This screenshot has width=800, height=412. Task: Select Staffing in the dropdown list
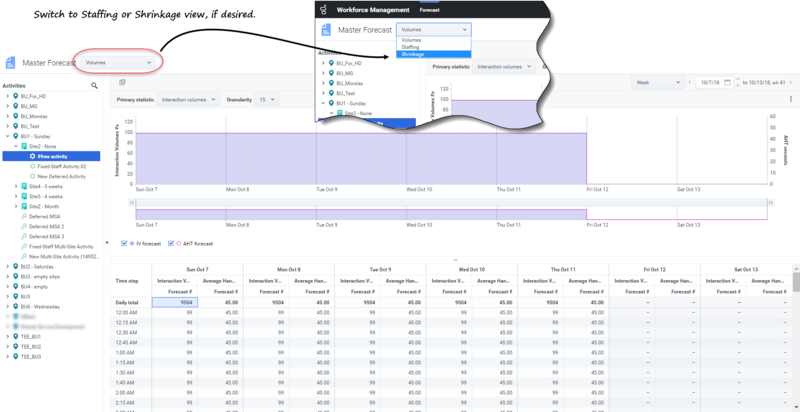[x=411, y=47]
